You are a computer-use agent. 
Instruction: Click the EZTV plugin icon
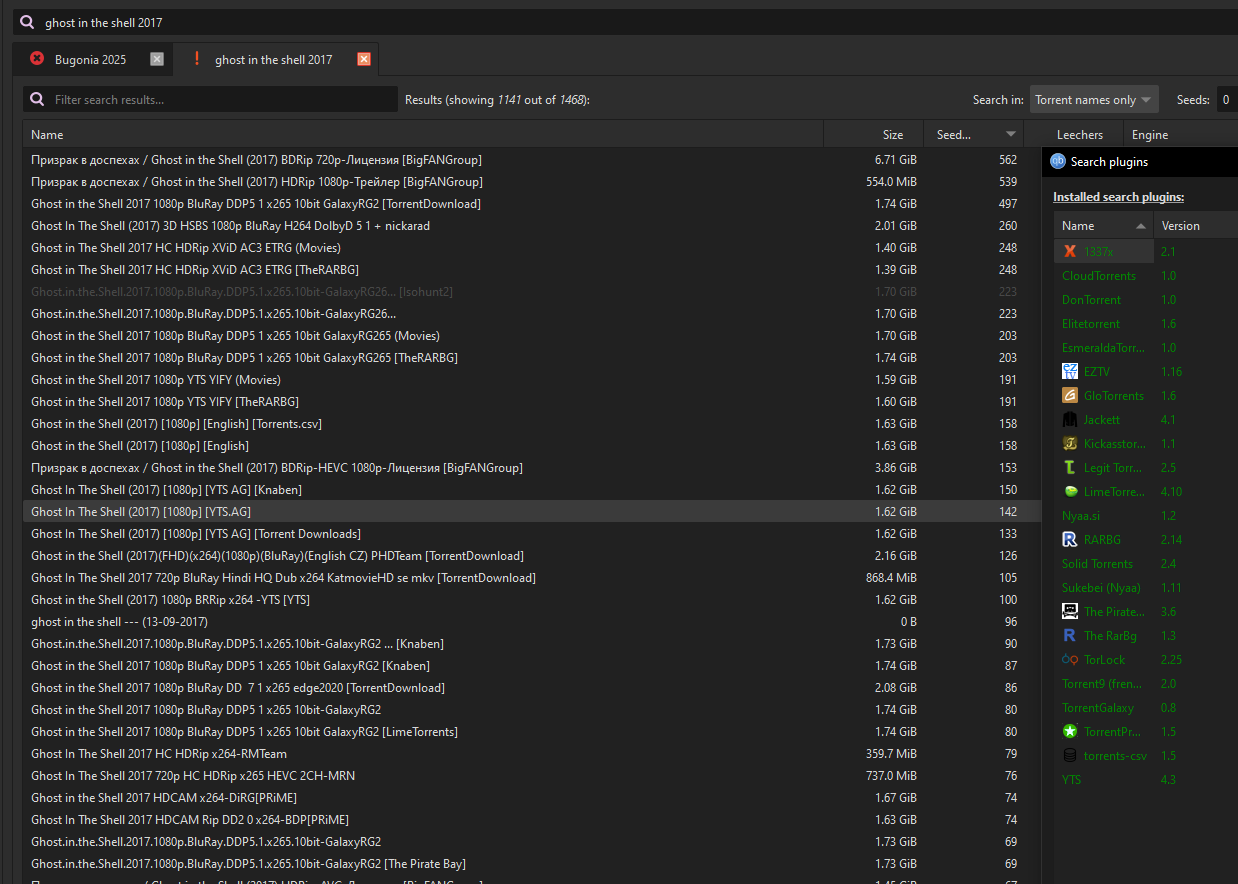pos(1070,372)
